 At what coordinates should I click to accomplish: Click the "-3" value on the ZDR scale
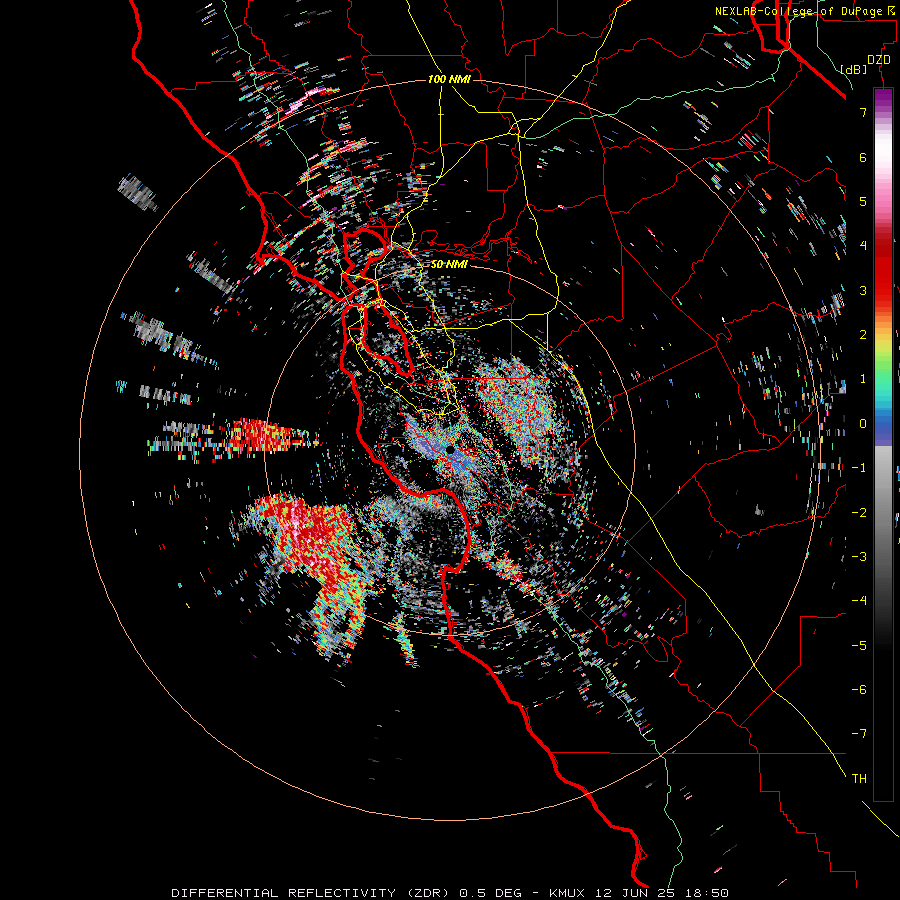[x=859, y=557]
